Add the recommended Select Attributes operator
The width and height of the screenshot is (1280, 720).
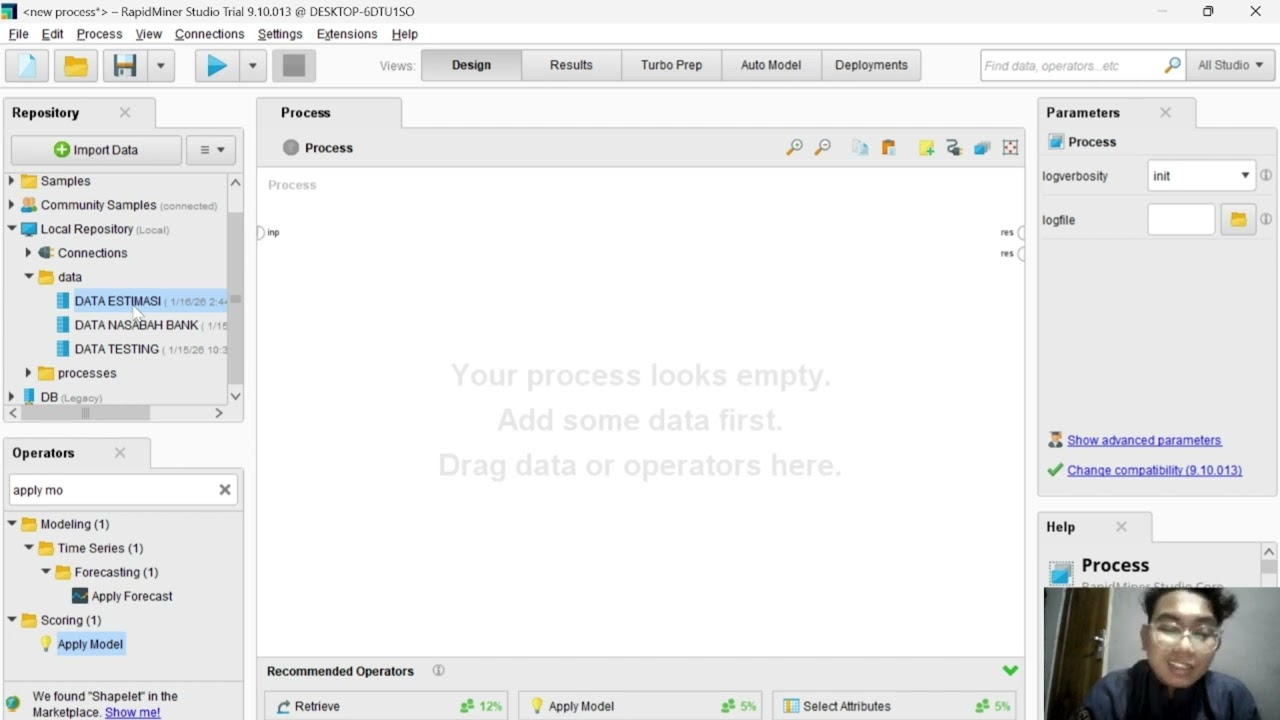[896, 706]
